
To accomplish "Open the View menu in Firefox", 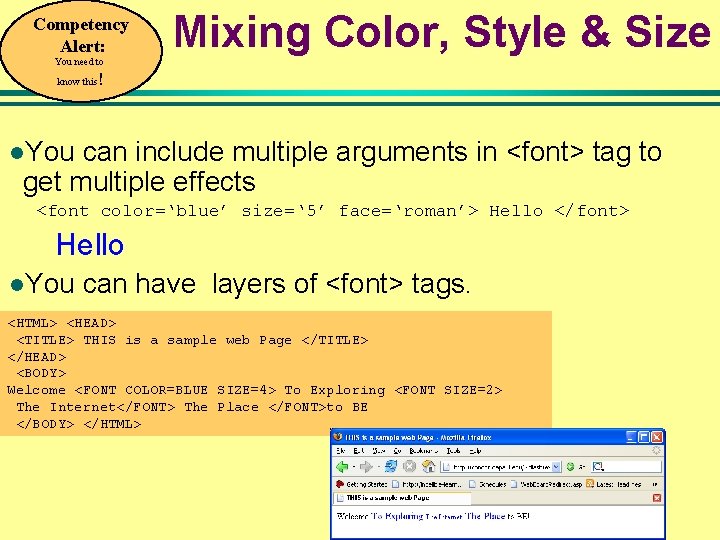I will pos(378,451).
